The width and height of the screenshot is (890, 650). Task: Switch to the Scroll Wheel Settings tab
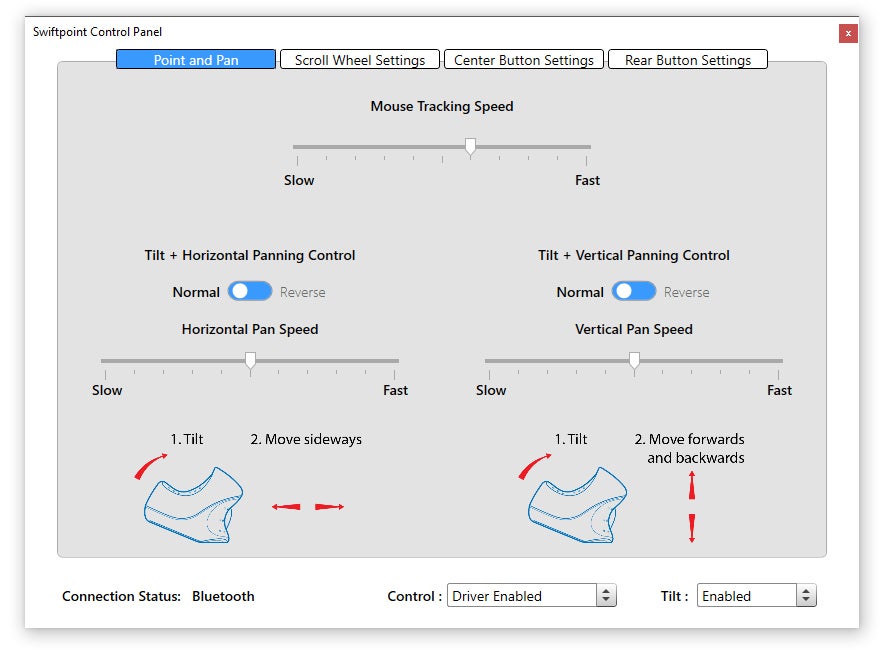[x=360, y=60]
